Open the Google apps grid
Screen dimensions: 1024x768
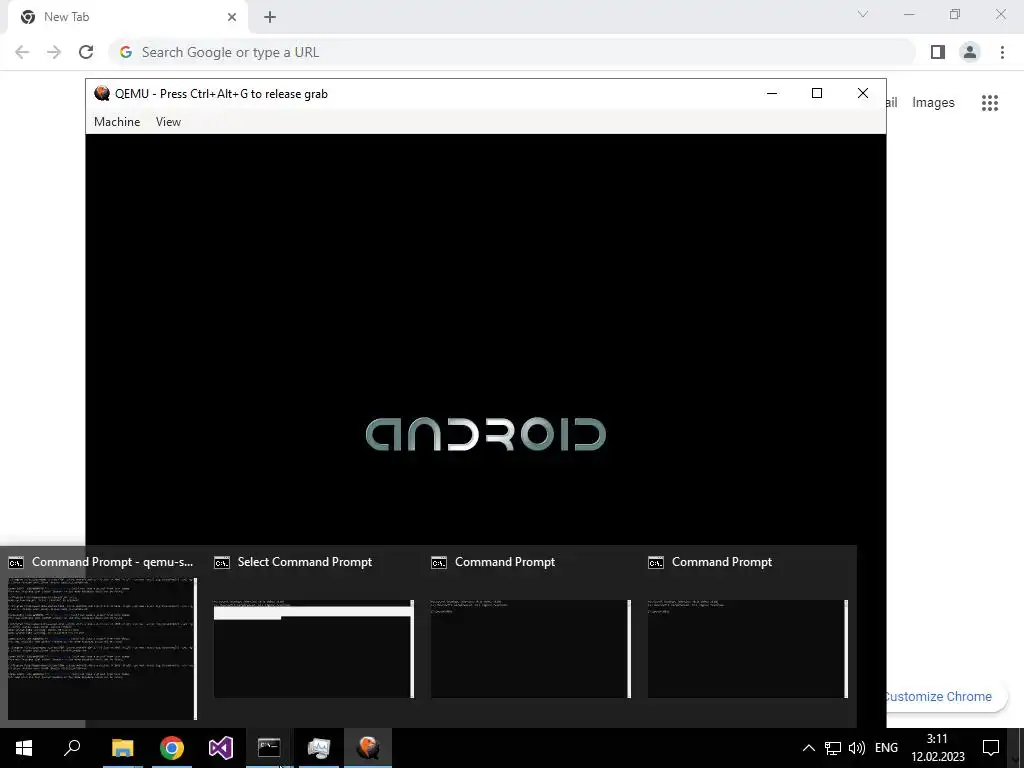[990, 103]
